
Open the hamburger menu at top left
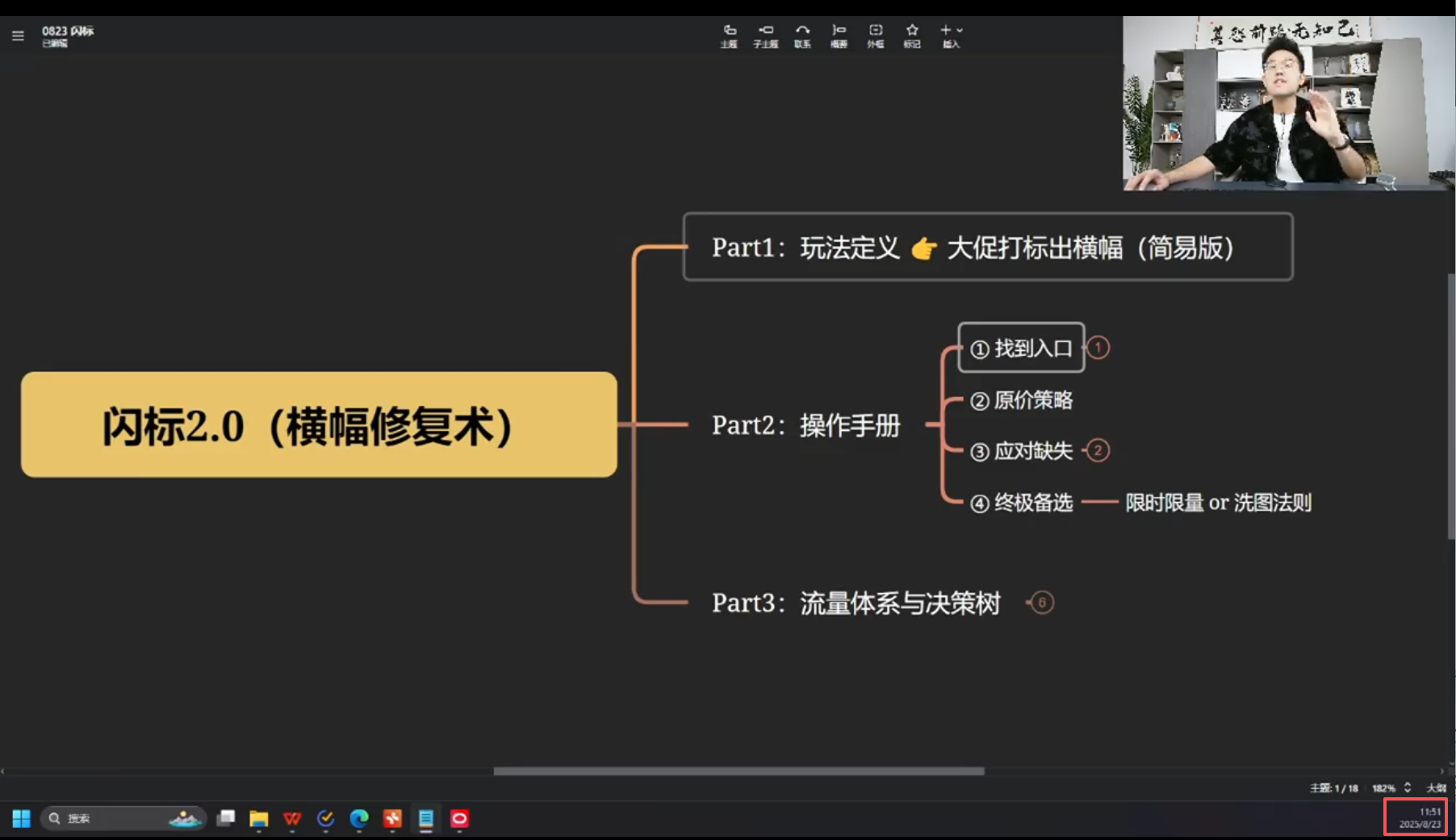point(18,36)
